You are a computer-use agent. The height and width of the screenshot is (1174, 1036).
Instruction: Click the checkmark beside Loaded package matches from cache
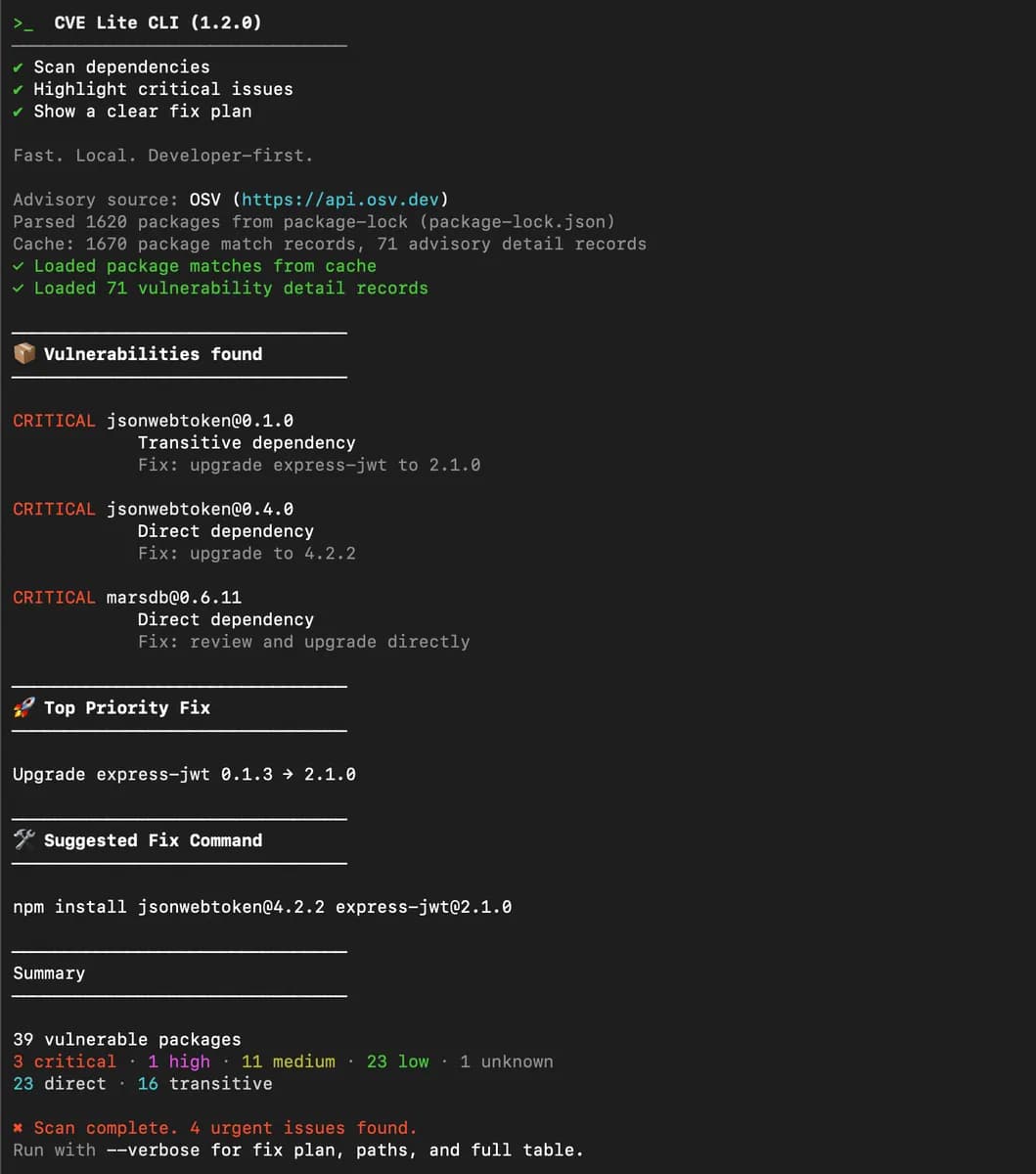click(19, 266)
